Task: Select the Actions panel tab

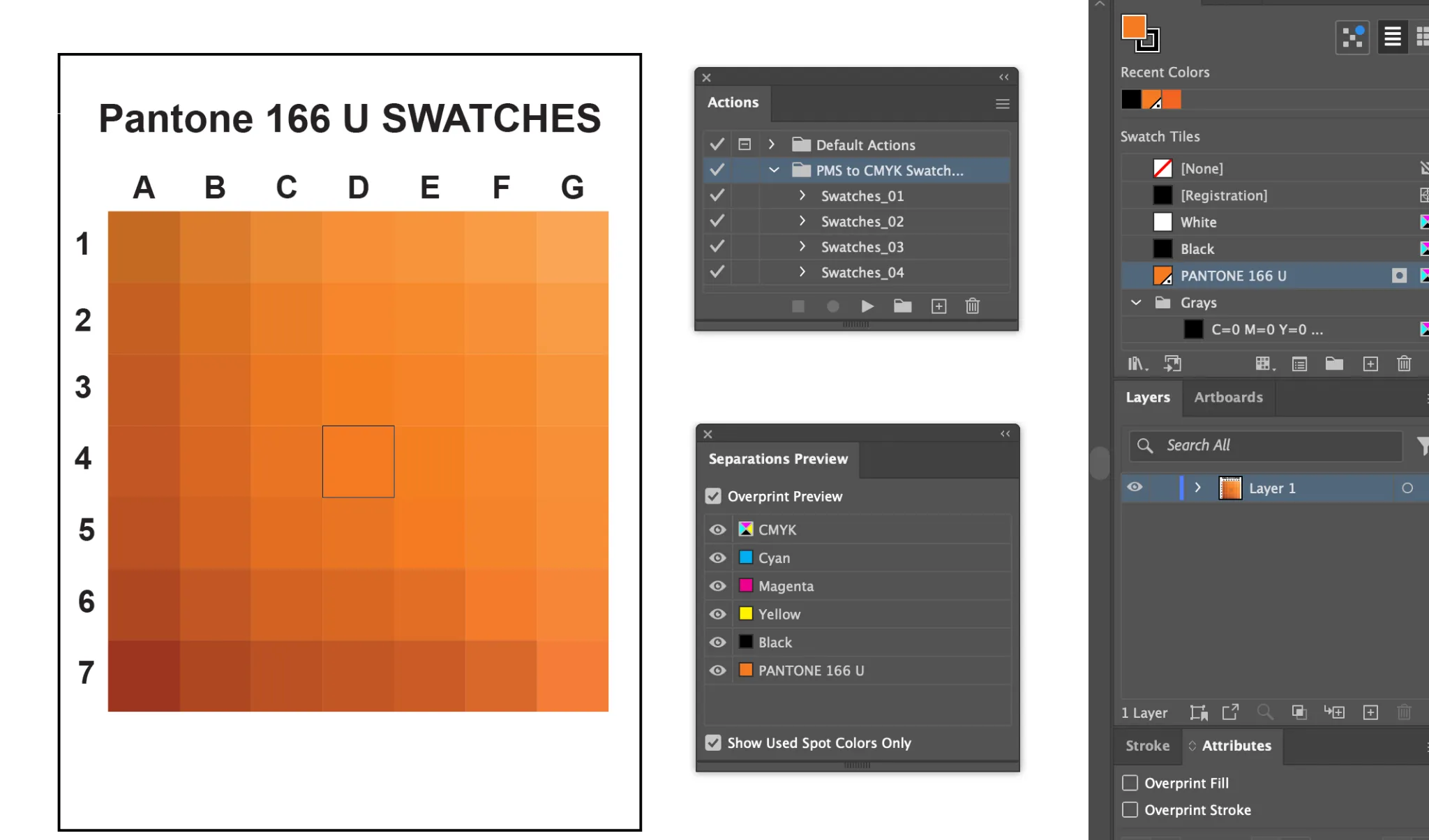Action: [x=733, y=103]
